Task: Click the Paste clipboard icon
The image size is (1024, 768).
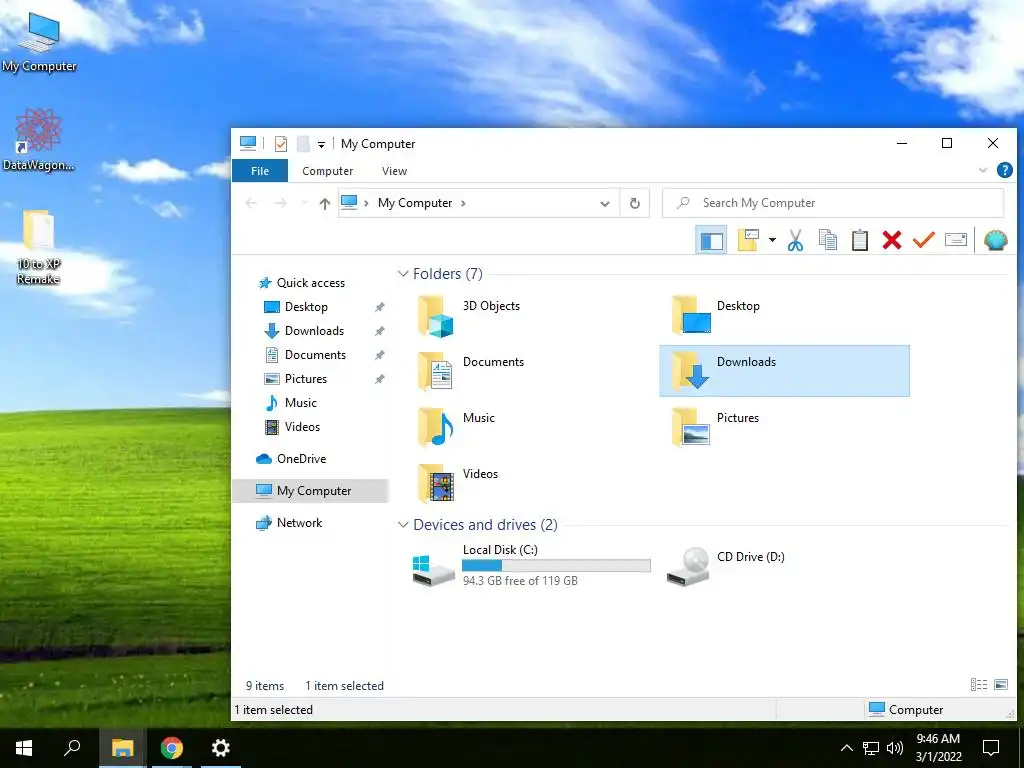Action: pyautogui.click(x=859, y=240)
